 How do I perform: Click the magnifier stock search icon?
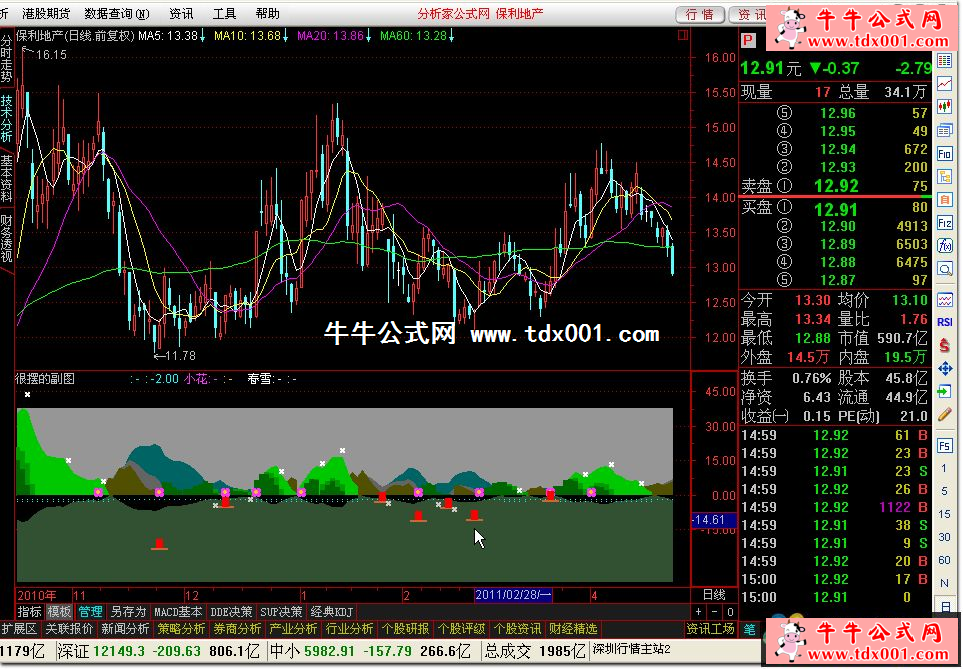[x=945, y=269]
